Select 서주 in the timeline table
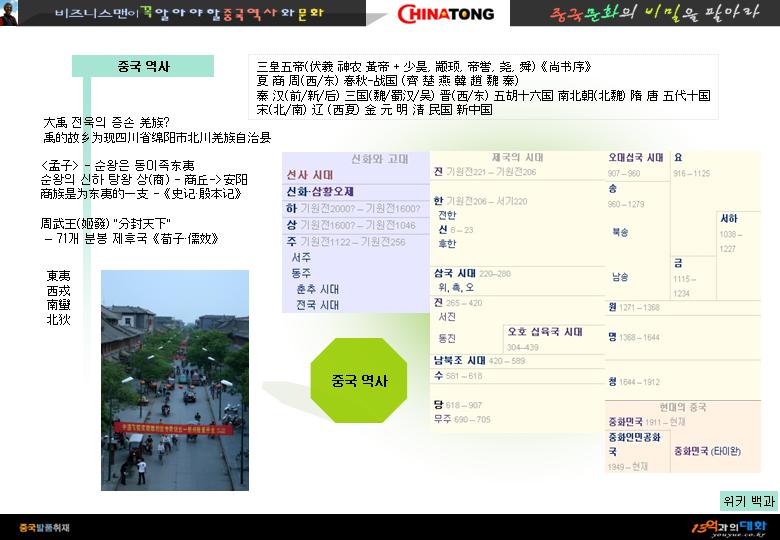780x540 pixels. (301, 258)
